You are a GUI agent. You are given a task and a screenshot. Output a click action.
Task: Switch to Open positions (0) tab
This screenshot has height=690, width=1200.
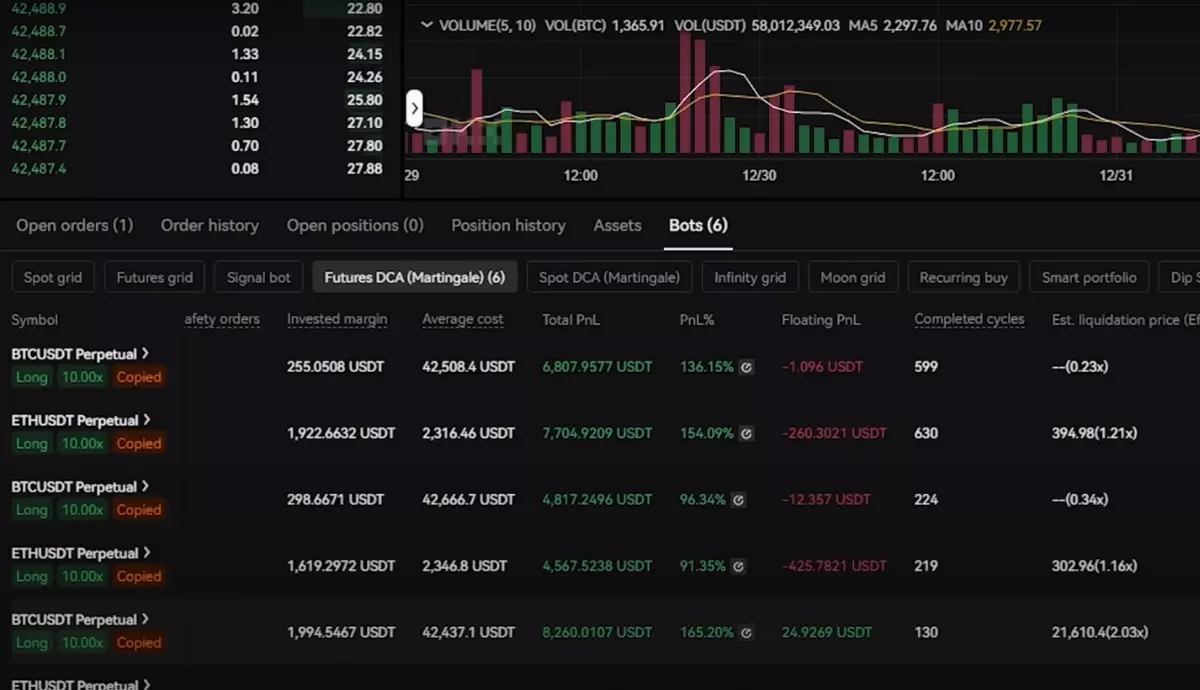tap(355, 225)
